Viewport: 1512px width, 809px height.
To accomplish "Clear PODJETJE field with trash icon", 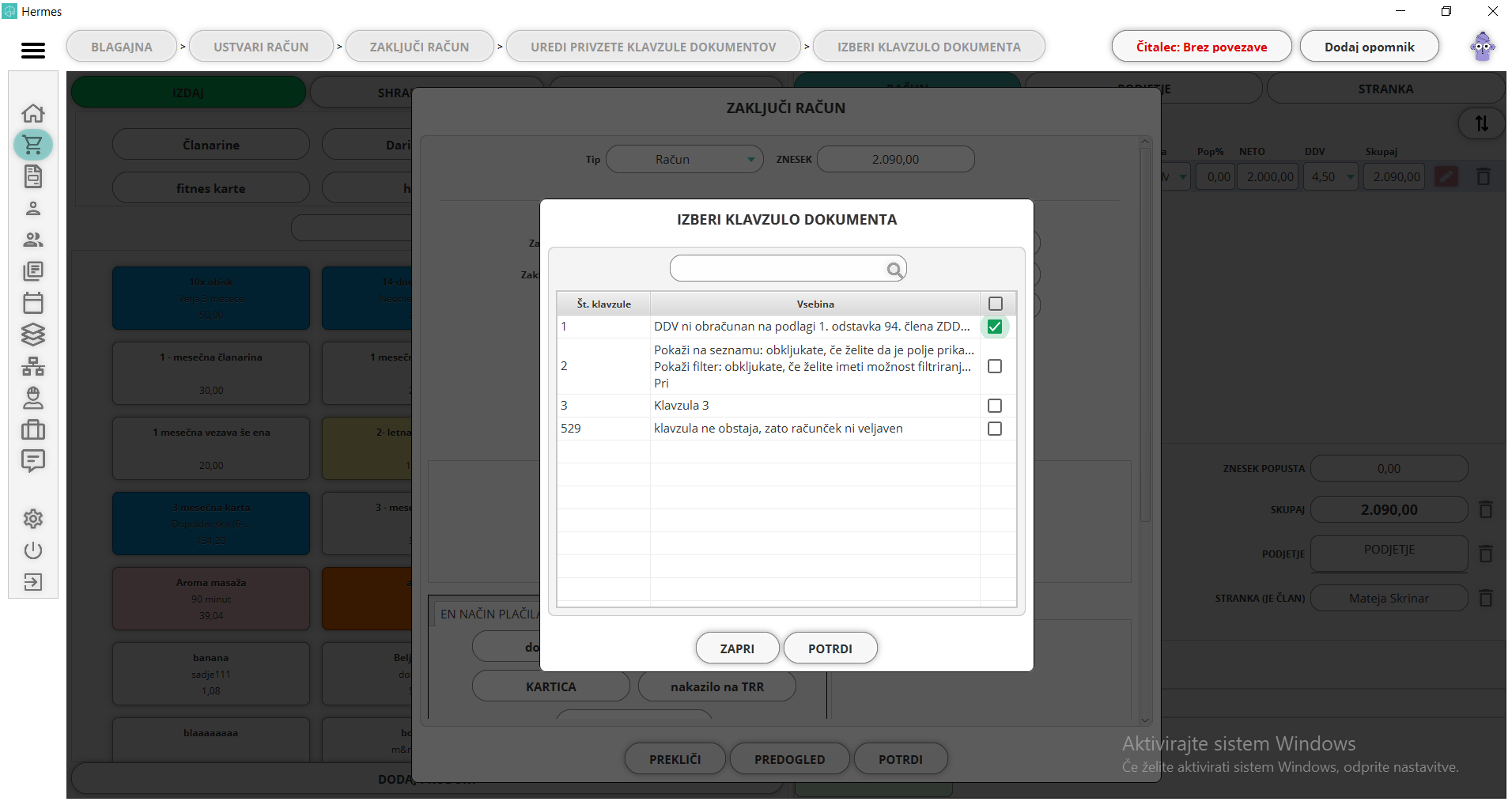I will 1486,554.
